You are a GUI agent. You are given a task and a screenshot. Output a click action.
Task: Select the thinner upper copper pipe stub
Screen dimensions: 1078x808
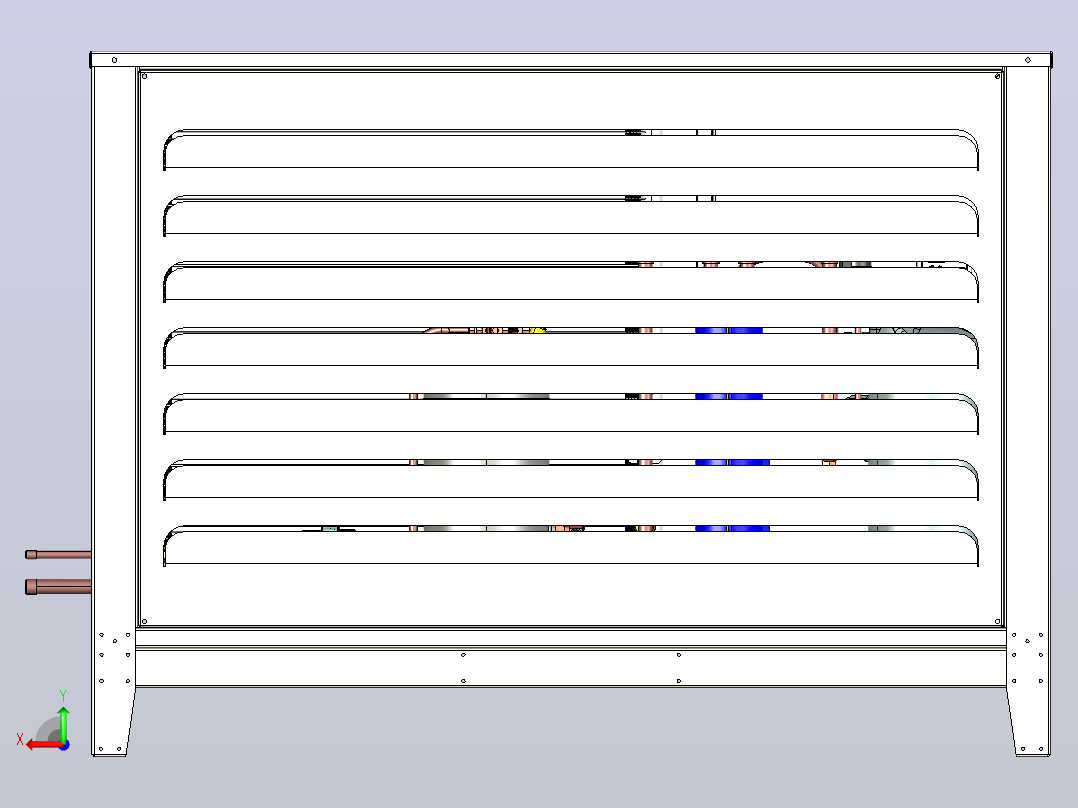coord(58,554)
